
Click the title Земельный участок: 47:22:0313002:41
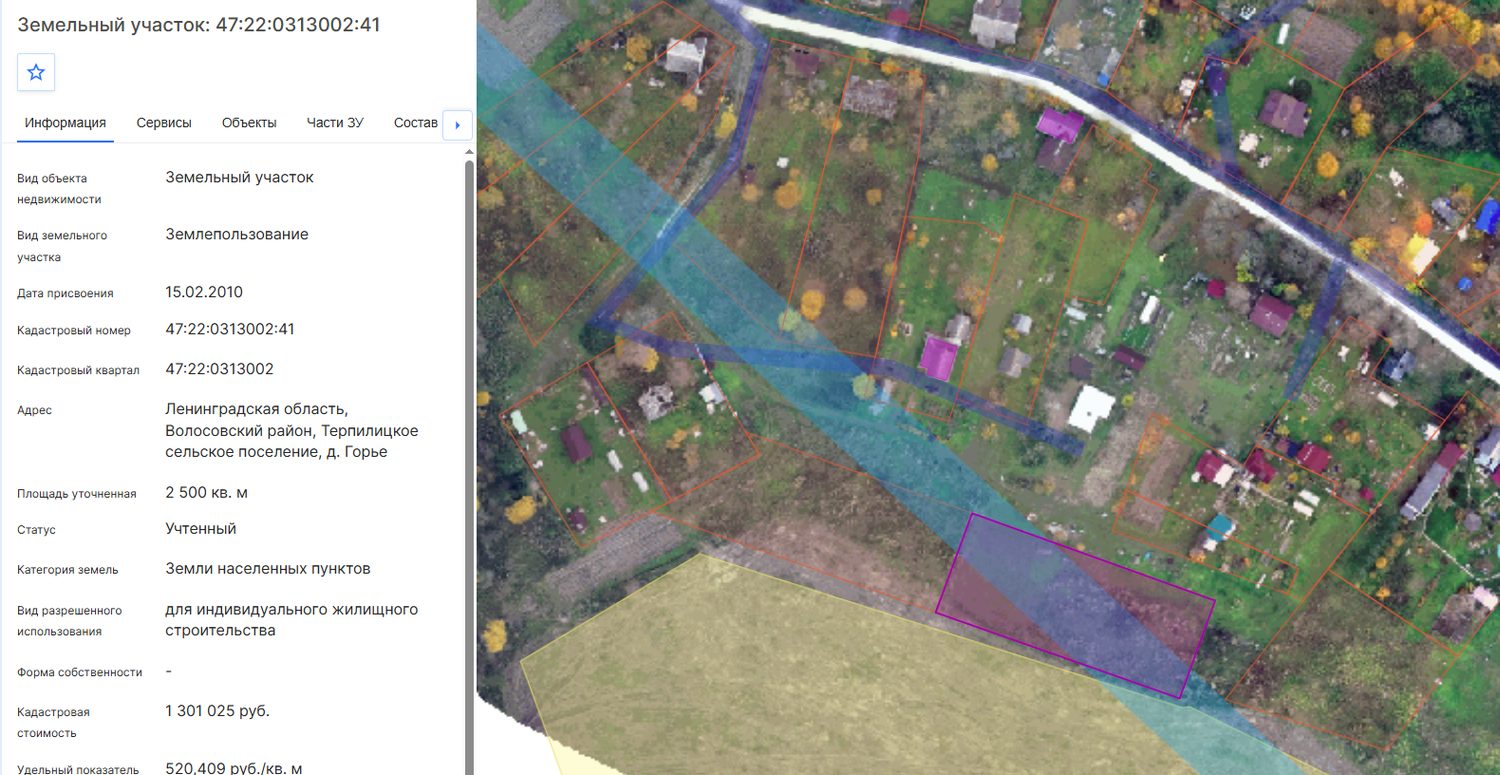click(199, 25)
